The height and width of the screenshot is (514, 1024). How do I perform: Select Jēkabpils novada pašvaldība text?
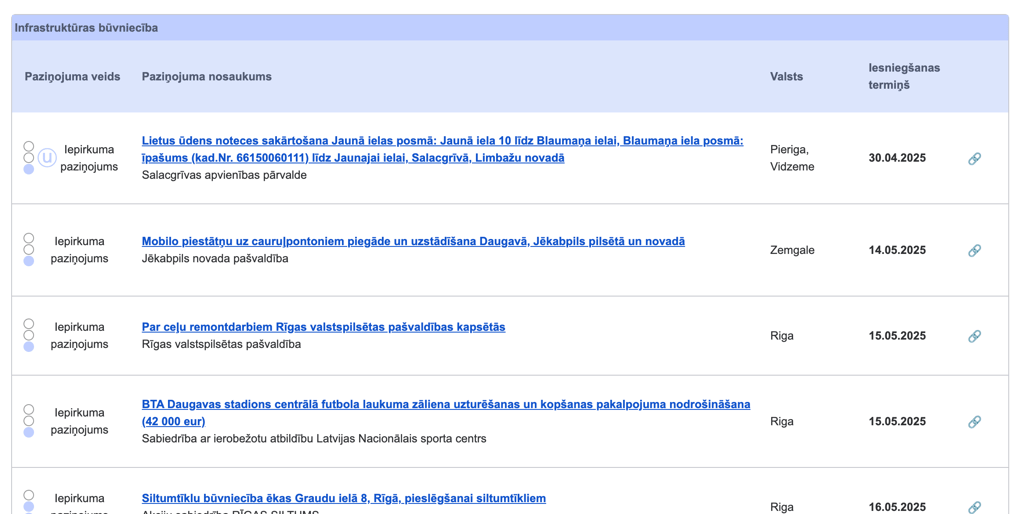215,259
